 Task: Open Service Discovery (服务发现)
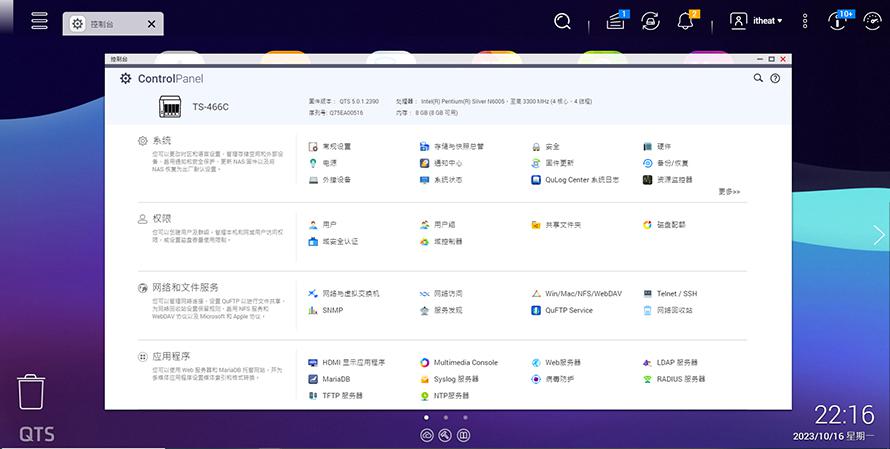tap(441, 310)
